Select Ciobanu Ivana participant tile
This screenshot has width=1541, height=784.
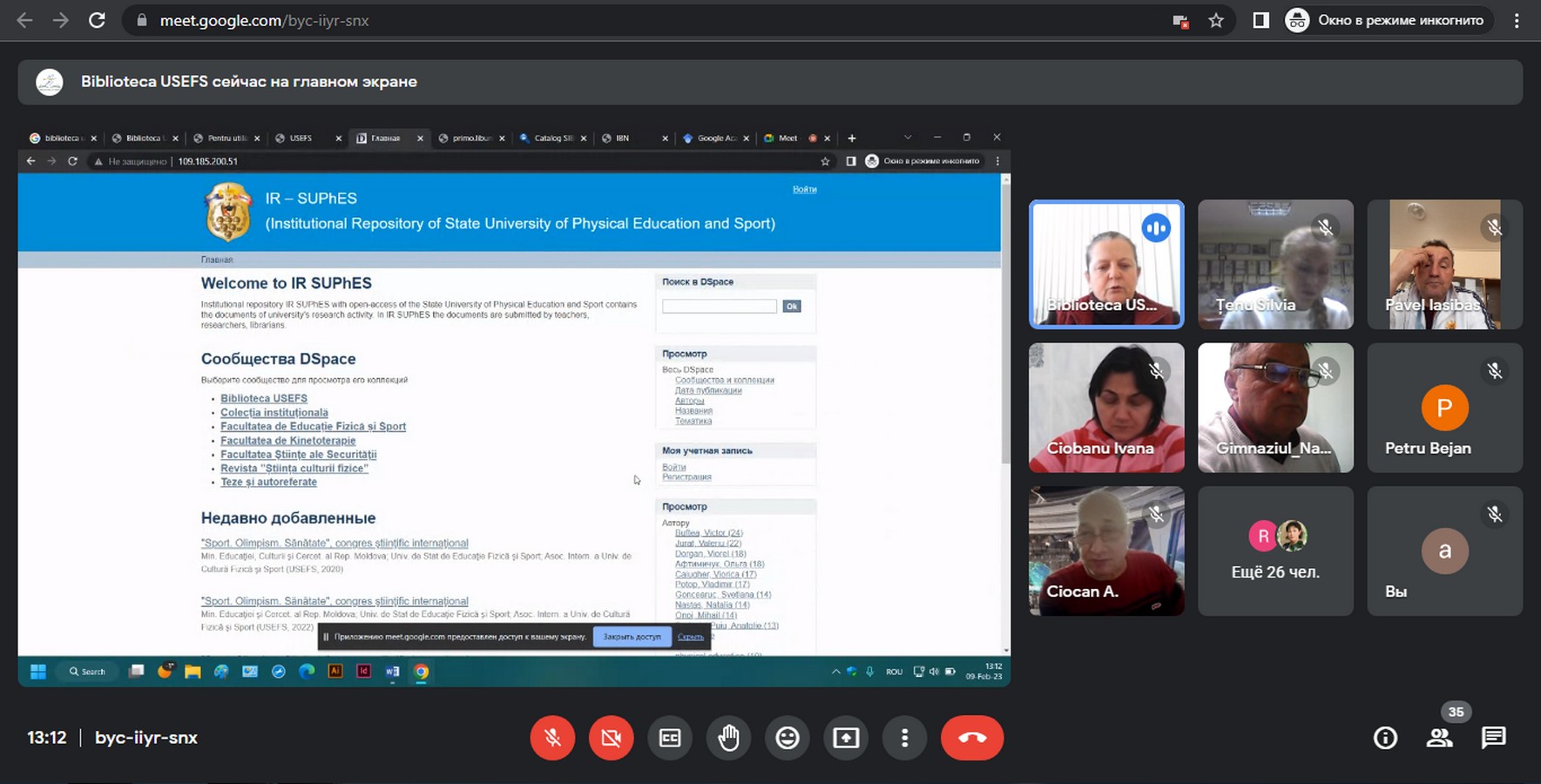point(1106,408)
